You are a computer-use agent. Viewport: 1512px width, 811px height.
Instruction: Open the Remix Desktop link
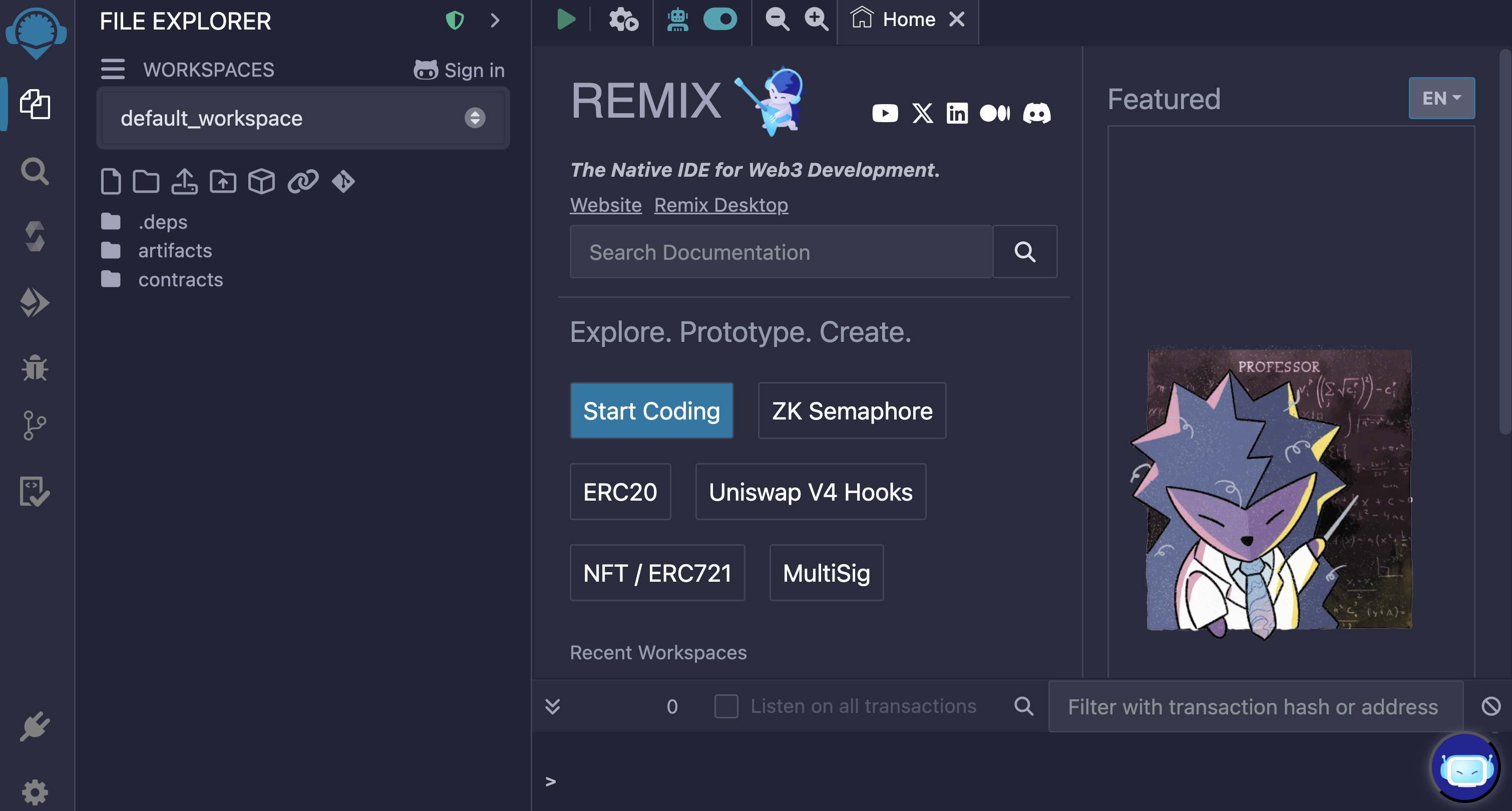(x=721, y=205)
